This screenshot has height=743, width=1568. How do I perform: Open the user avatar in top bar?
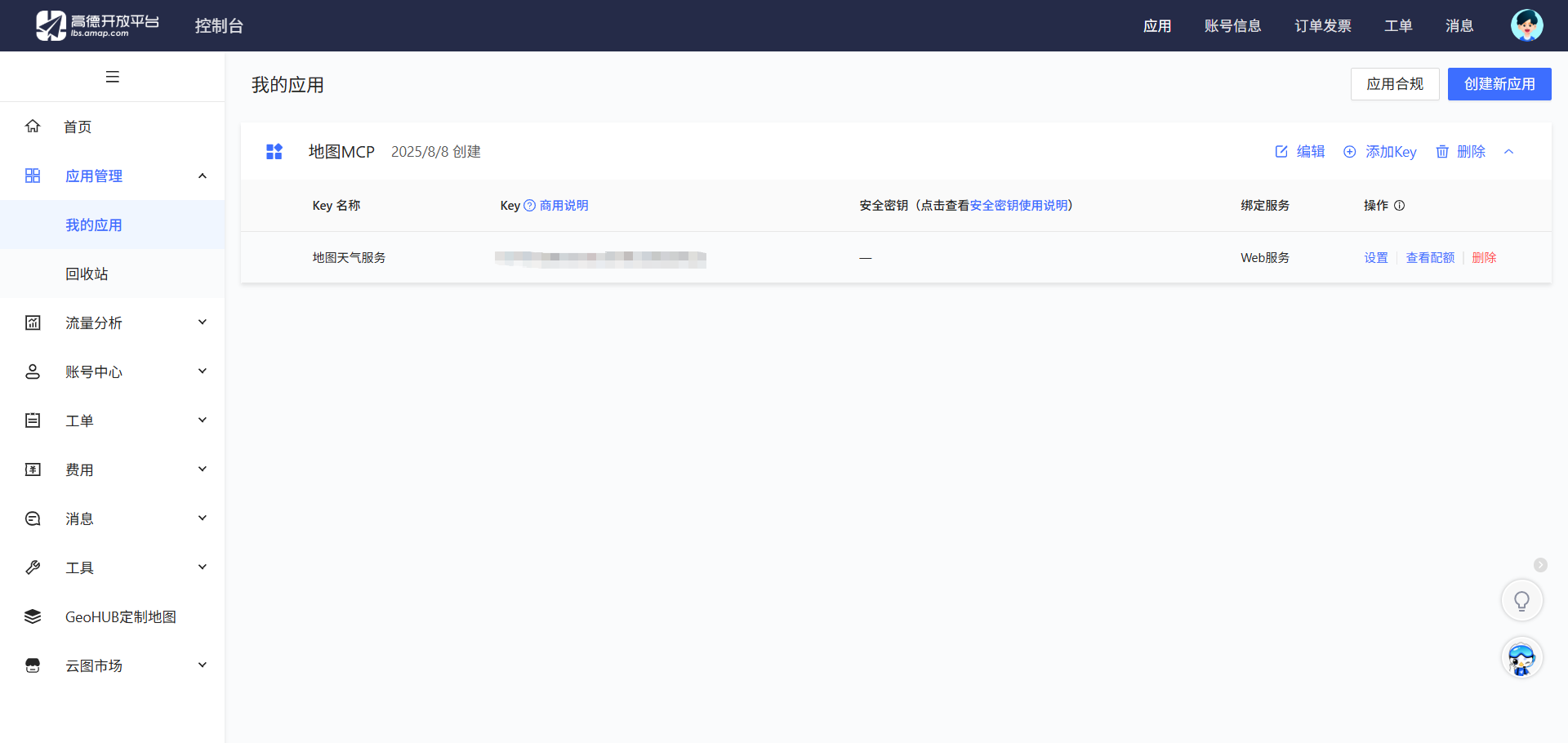tap(1526, 25)
